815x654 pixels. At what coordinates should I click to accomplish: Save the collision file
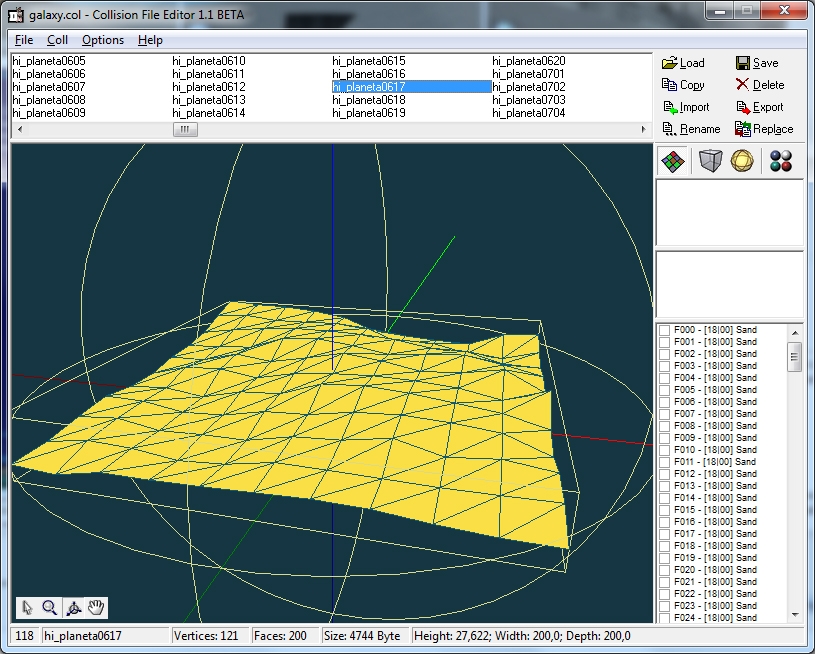point(757,63)
